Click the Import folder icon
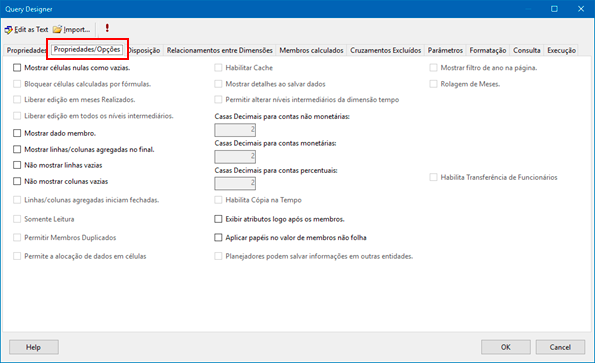 [57, 29]
